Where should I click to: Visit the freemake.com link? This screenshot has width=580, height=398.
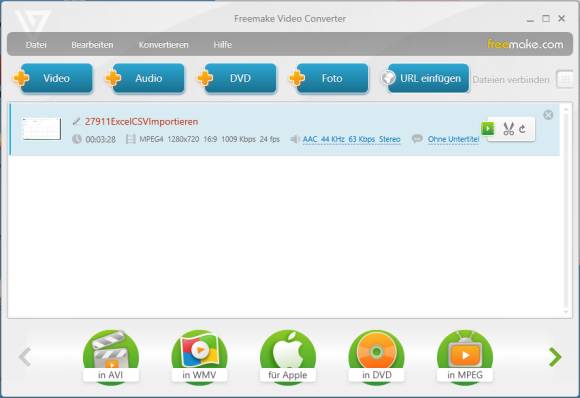point(525,44)
